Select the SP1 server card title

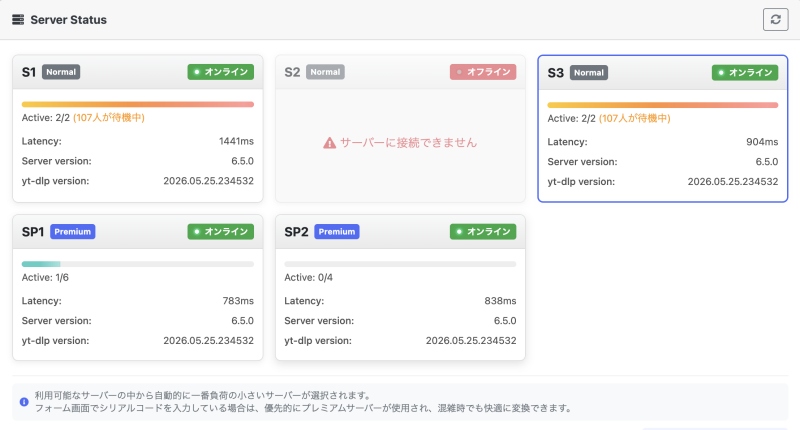33,232
